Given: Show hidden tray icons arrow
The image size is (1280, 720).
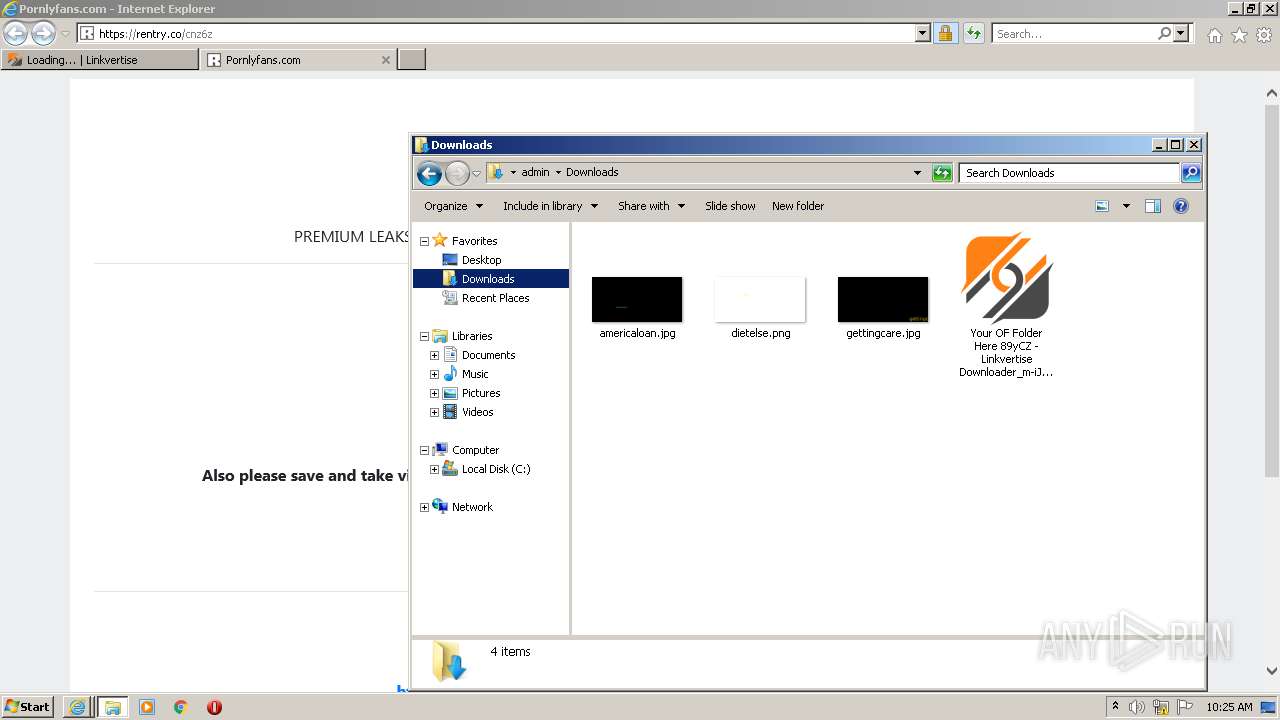Looking at the screenshot, I should [x=1115, y=707].
